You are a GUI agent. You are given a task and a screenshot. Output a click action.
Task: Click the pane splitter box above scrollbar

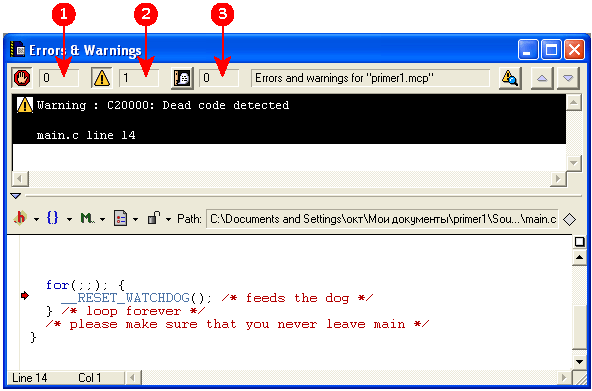(580, 242)
